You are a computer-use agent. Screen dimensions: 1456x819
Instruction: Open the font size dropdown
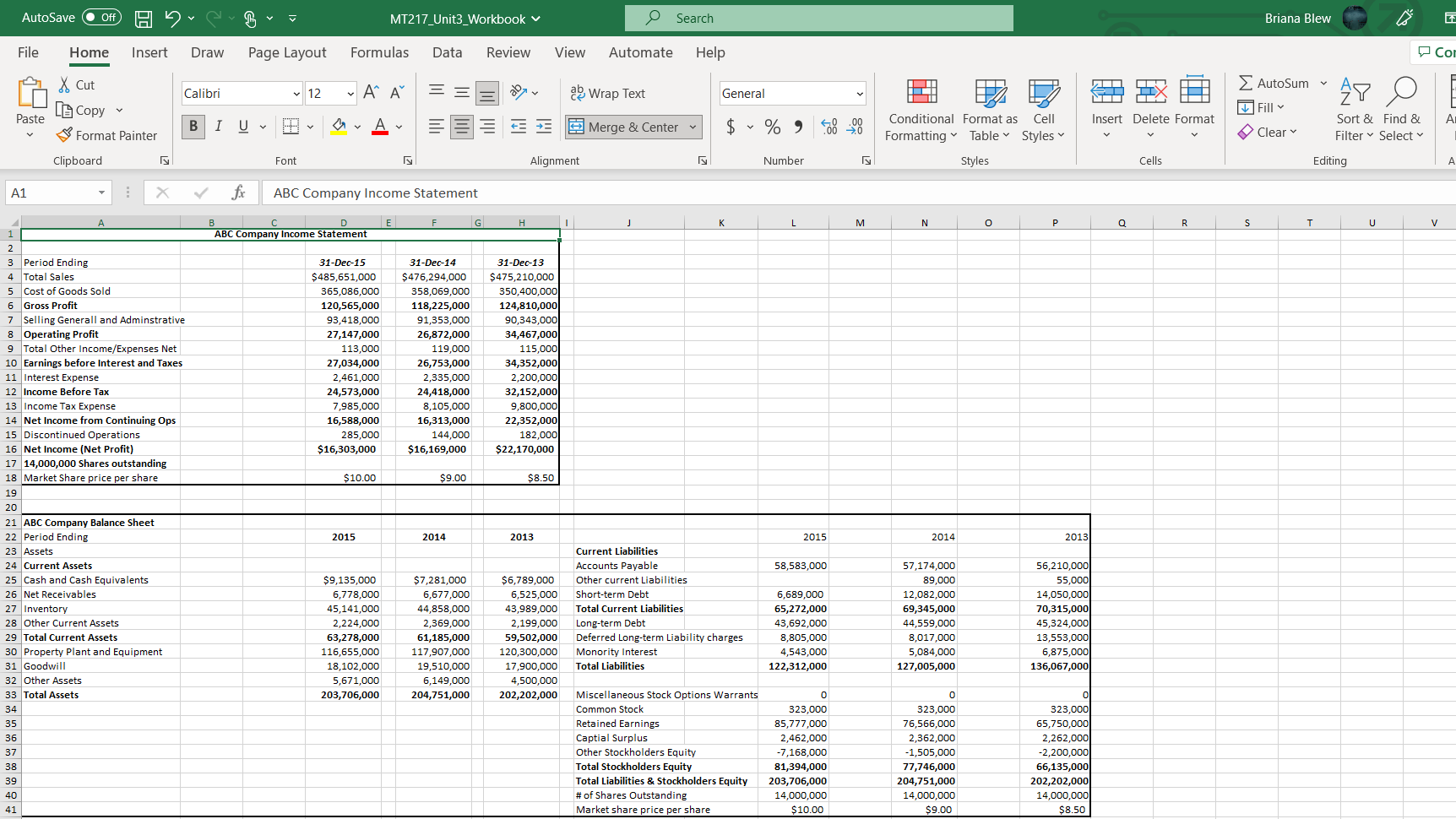pos(350,93)
